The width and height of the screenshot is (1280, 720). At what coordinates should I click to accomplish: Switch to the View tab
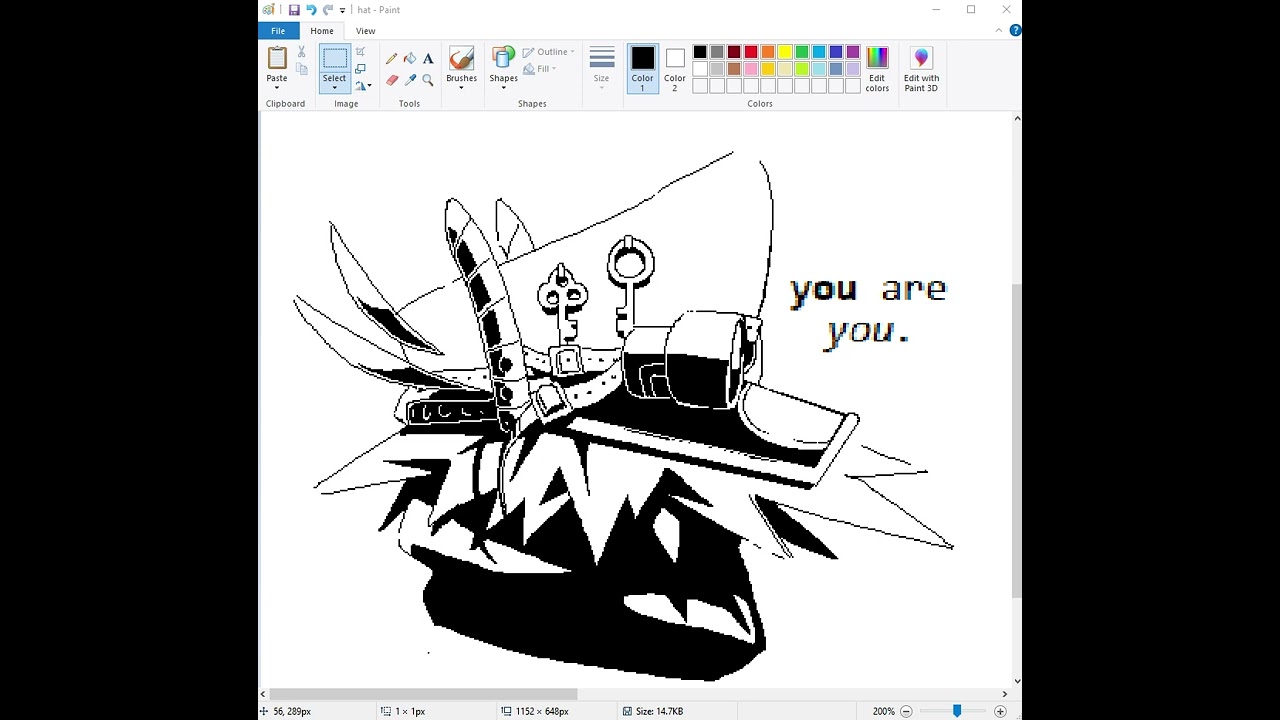tap(366, 31)
